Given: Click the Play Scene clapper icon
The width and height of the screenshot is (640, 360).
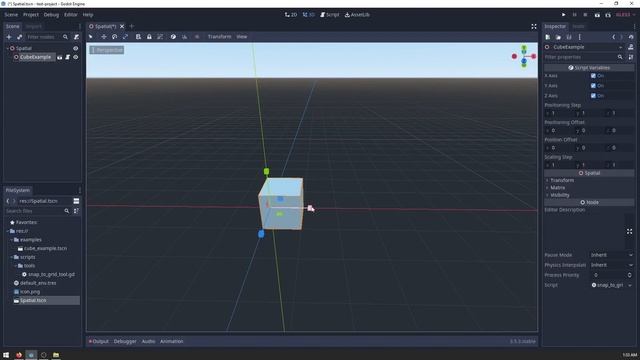Looking at the screenshot, I should pyautogui.click(x=597, y=15).
